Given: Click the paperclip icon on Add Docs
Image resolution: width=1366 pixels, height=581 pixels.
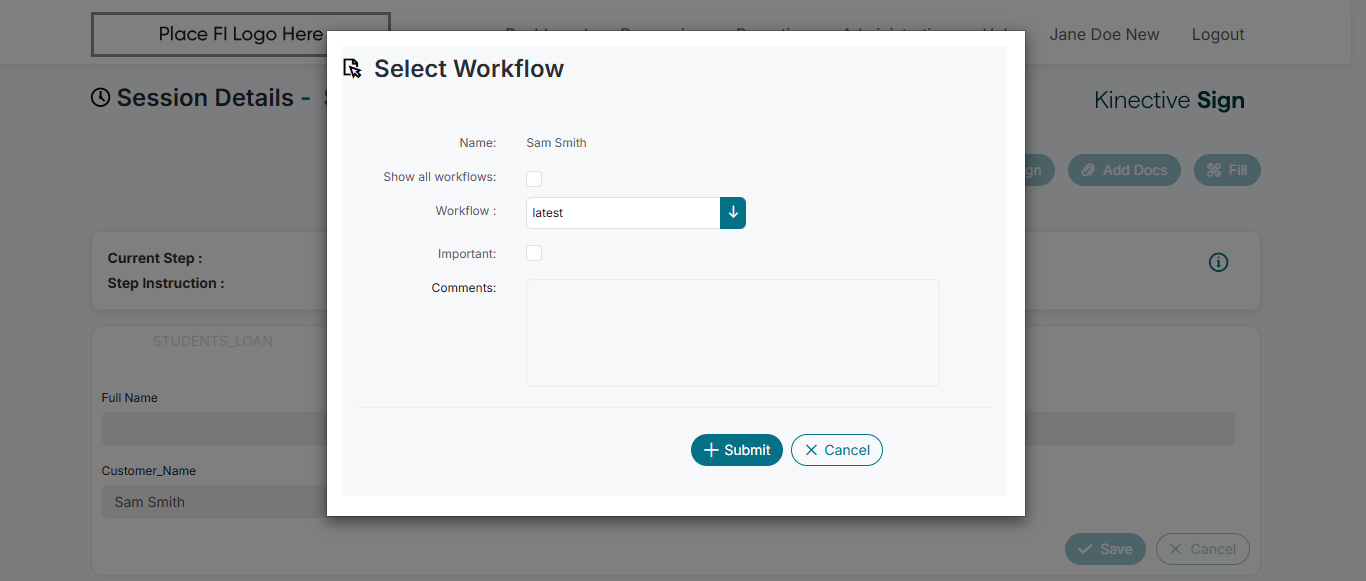Looking at the screenshot, I should pos(1089,170).
